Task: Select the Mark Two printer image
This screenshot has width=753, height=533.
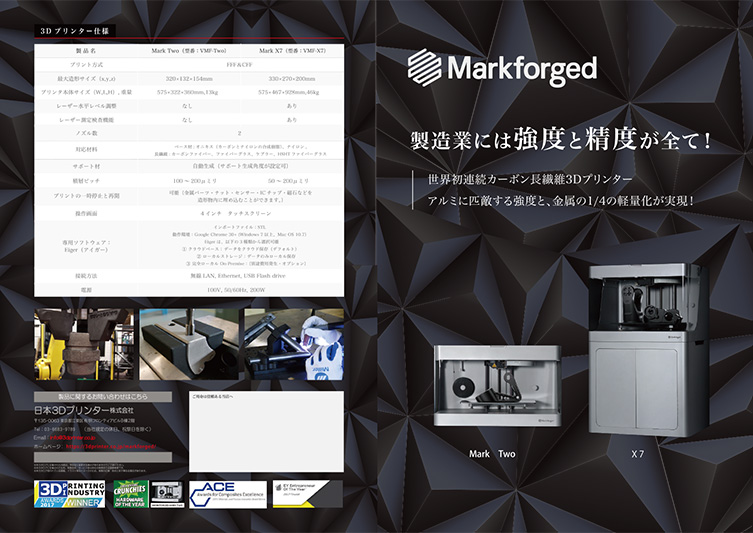Action: pos(497,386)
